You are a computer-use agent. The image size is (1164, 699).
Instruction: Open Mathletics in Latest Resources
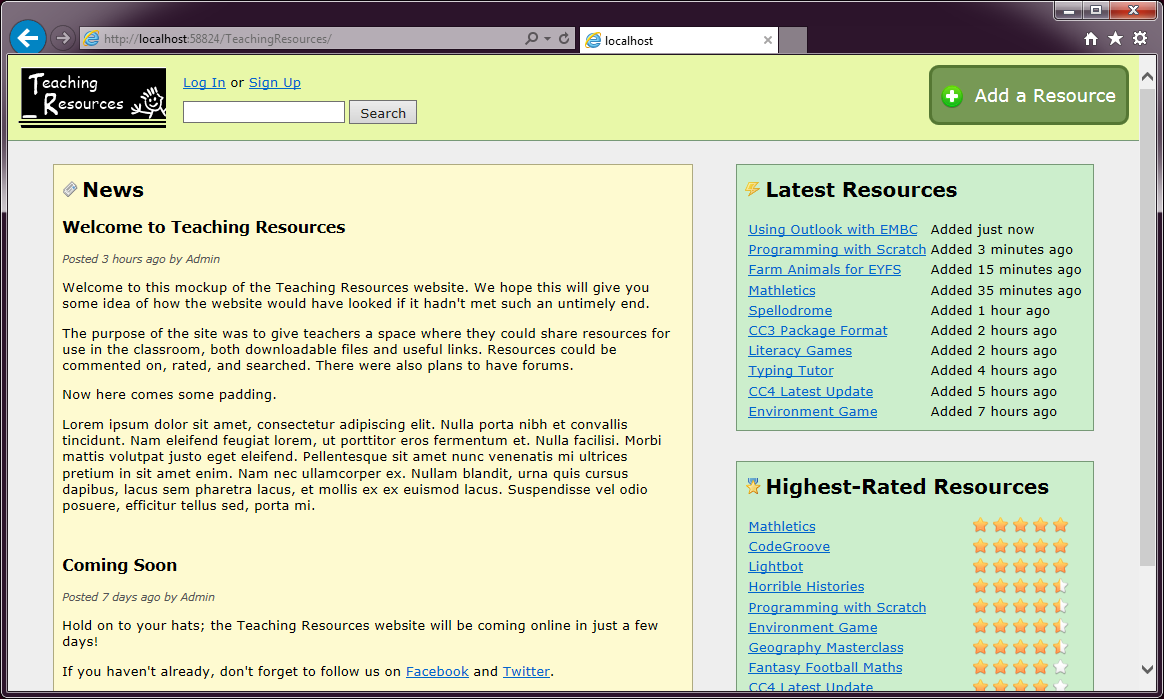[782, 290]
